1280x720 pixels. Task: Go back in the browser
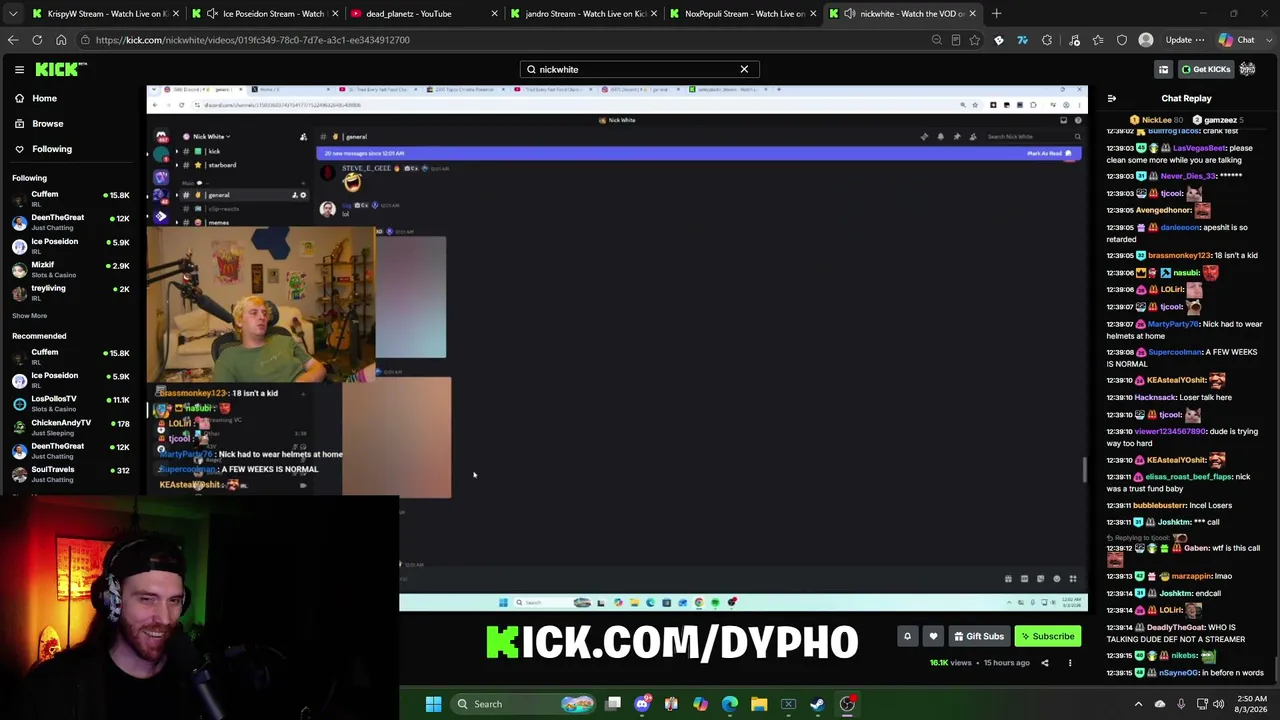click(x=13, y=40)
